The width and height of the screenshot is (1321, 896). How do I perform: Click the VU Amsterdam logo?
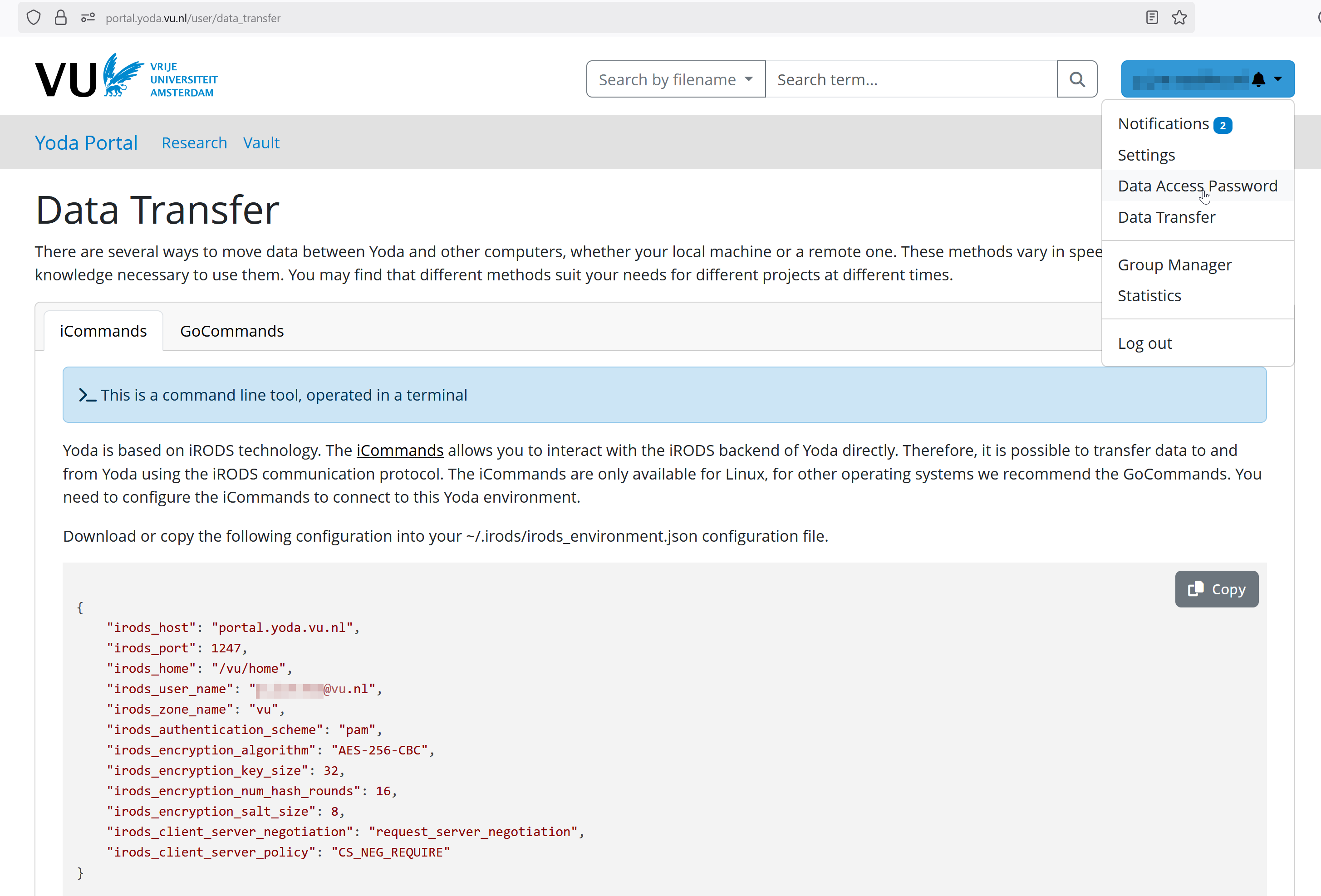[126, 76]
